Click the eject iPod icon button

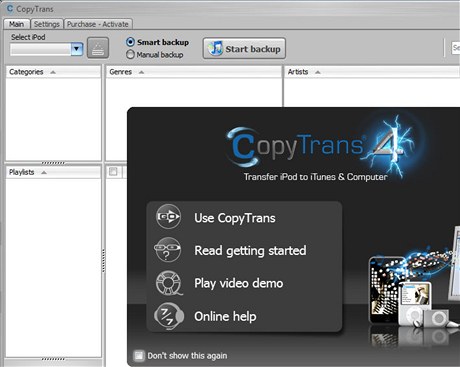click(x=98, y=48)
